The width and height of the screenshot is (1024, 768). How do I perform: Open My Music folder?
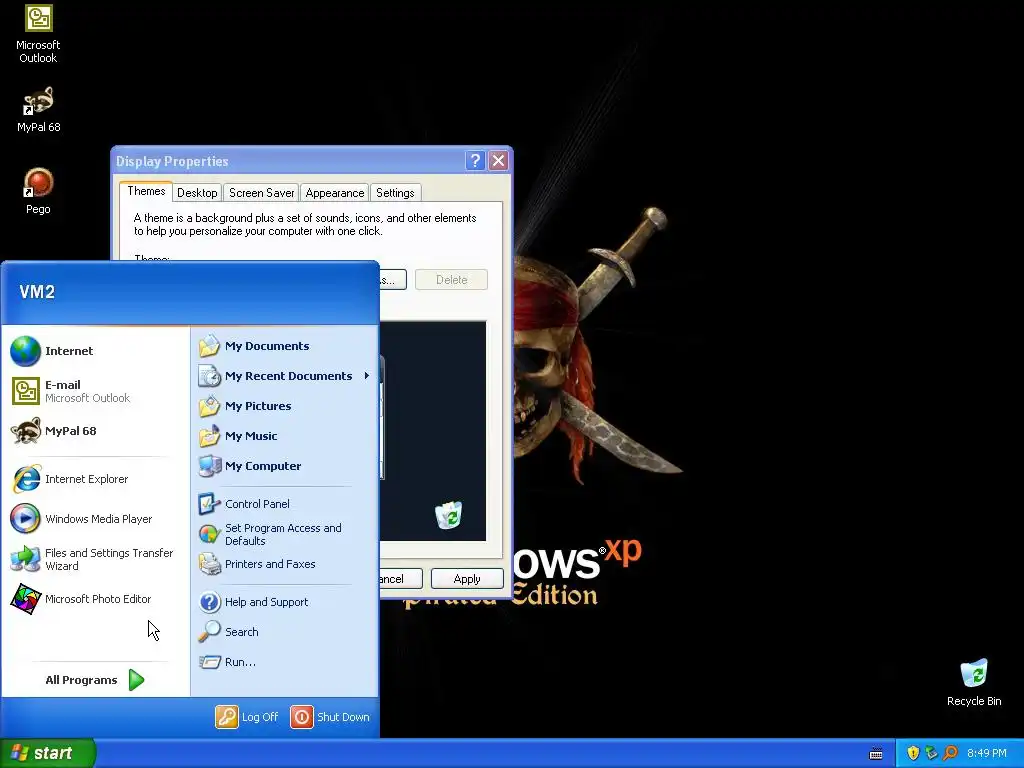[284, 436]
